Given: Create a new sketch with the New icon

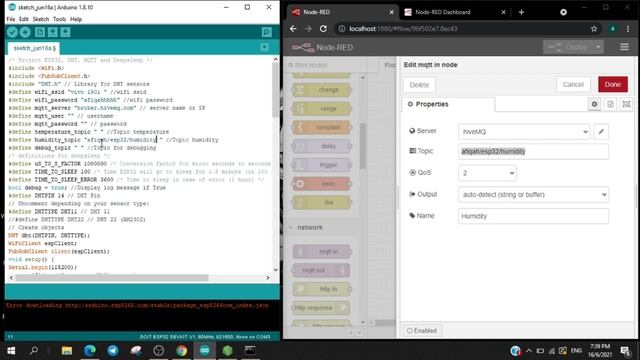Looking at the screenshot, I should pyautogui.click(x=40, y=32).
